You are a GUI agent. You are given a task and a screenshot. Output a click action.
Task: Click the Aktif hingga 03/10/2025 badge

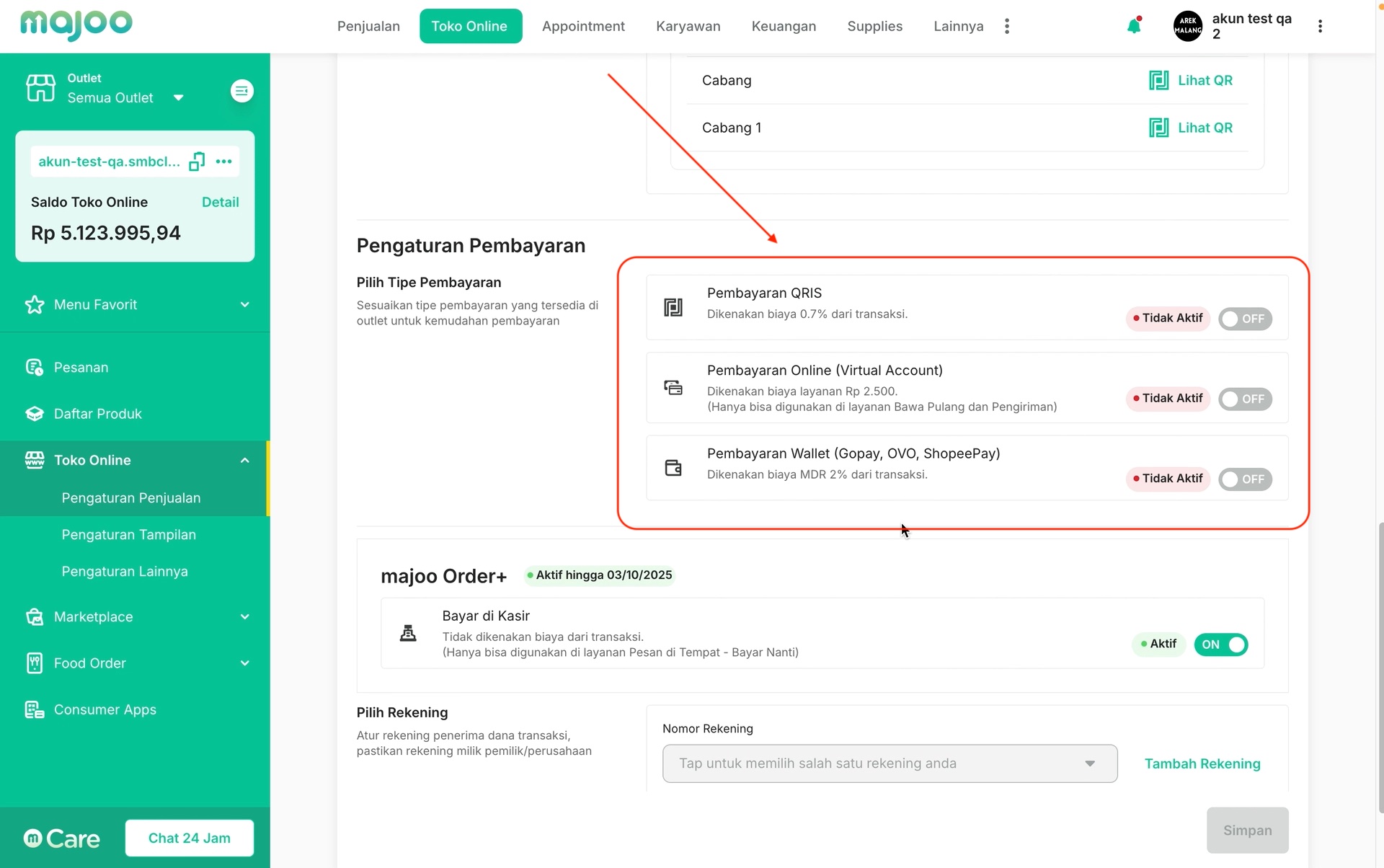click(599, 575)
